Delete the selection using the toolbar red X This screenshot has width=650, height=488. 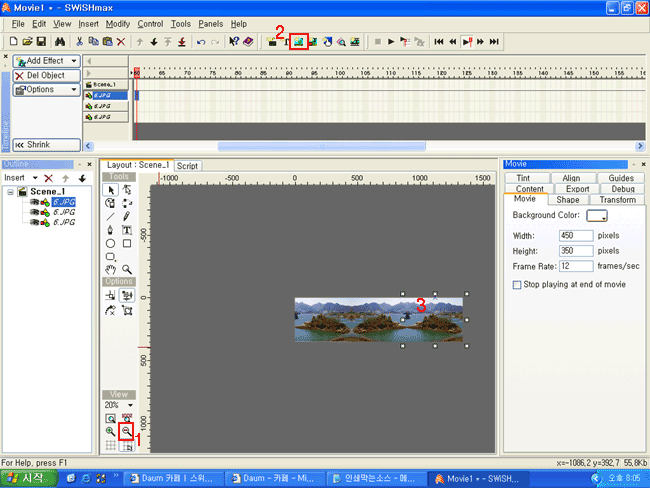click(121, 41)
